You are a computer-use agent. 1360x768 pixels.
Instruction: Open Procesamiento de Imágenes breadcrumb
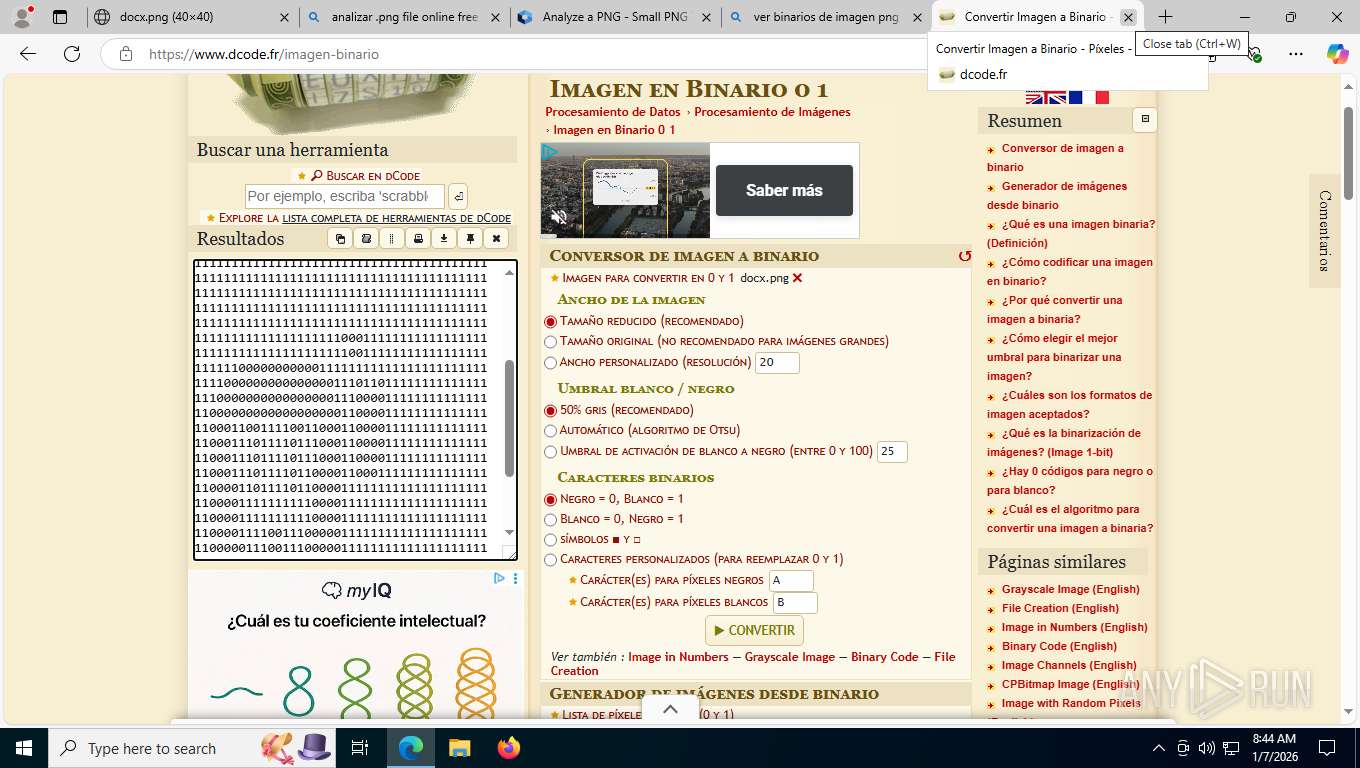pos(772,112)
